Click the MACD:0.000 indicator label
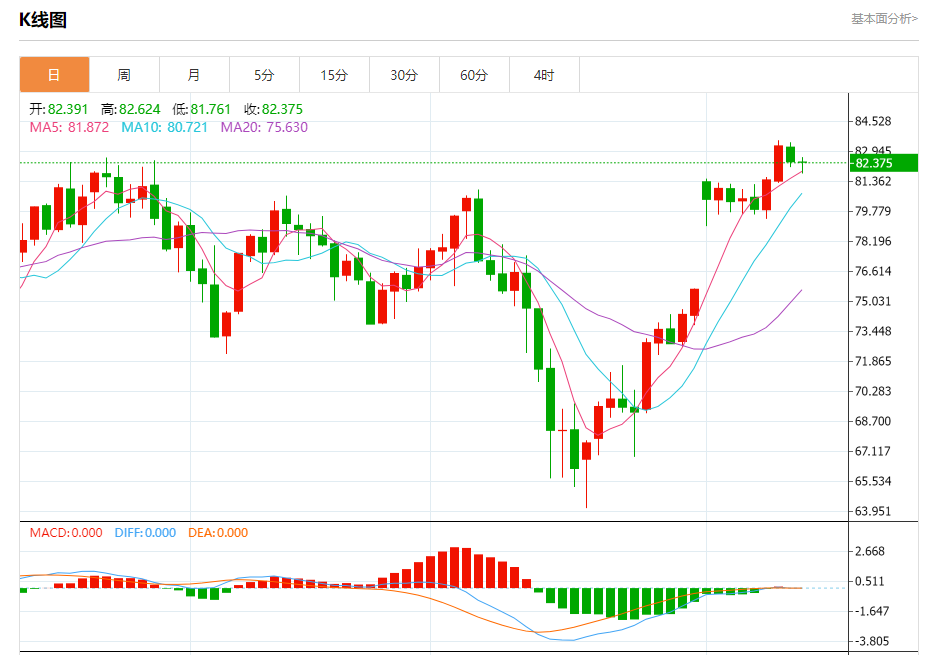Screen dimensions: 931x655 tap(66, 533)
